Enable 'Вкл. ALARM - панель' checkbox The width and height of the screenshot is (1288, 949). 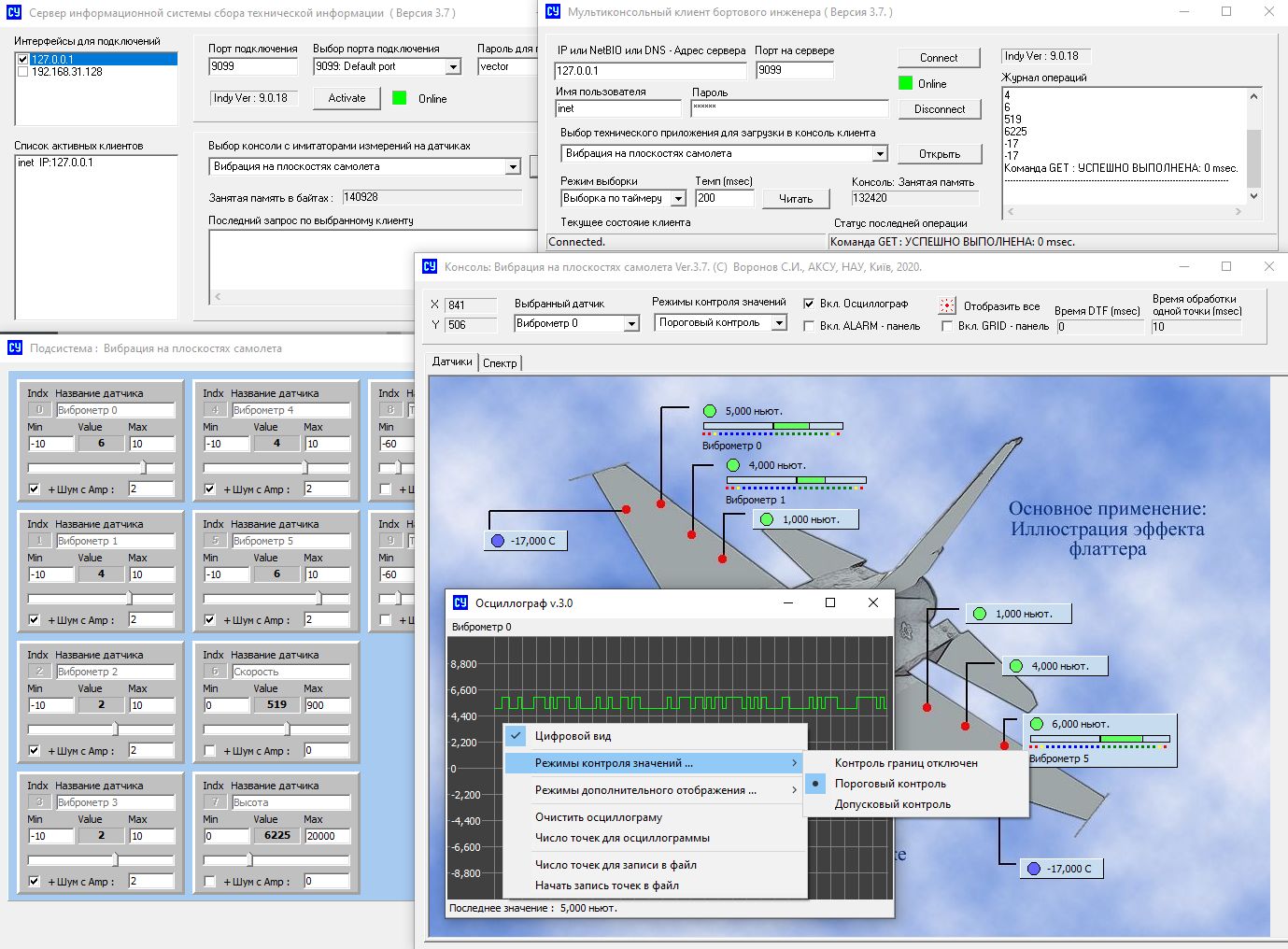809,326
